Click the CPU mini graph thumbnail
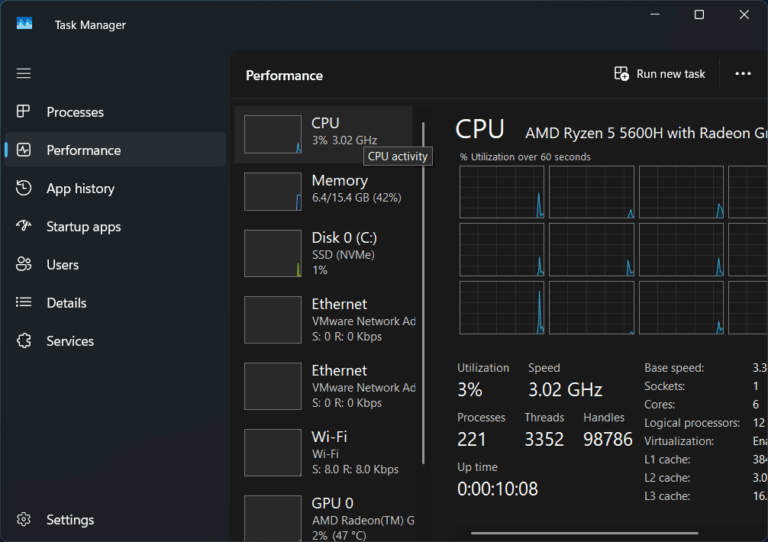The height and width of the screenshot is (542, 768). (x=273, y=135)
